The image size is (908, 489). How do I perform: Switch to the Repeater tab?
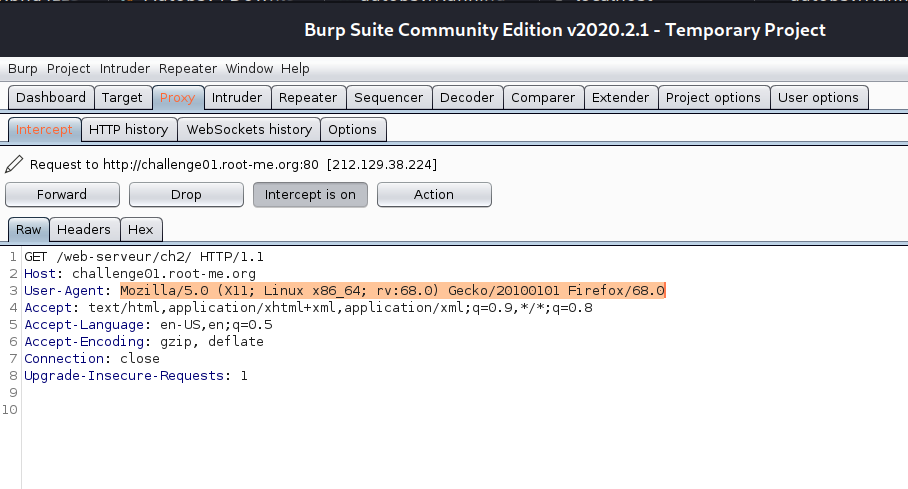(307, 98)
